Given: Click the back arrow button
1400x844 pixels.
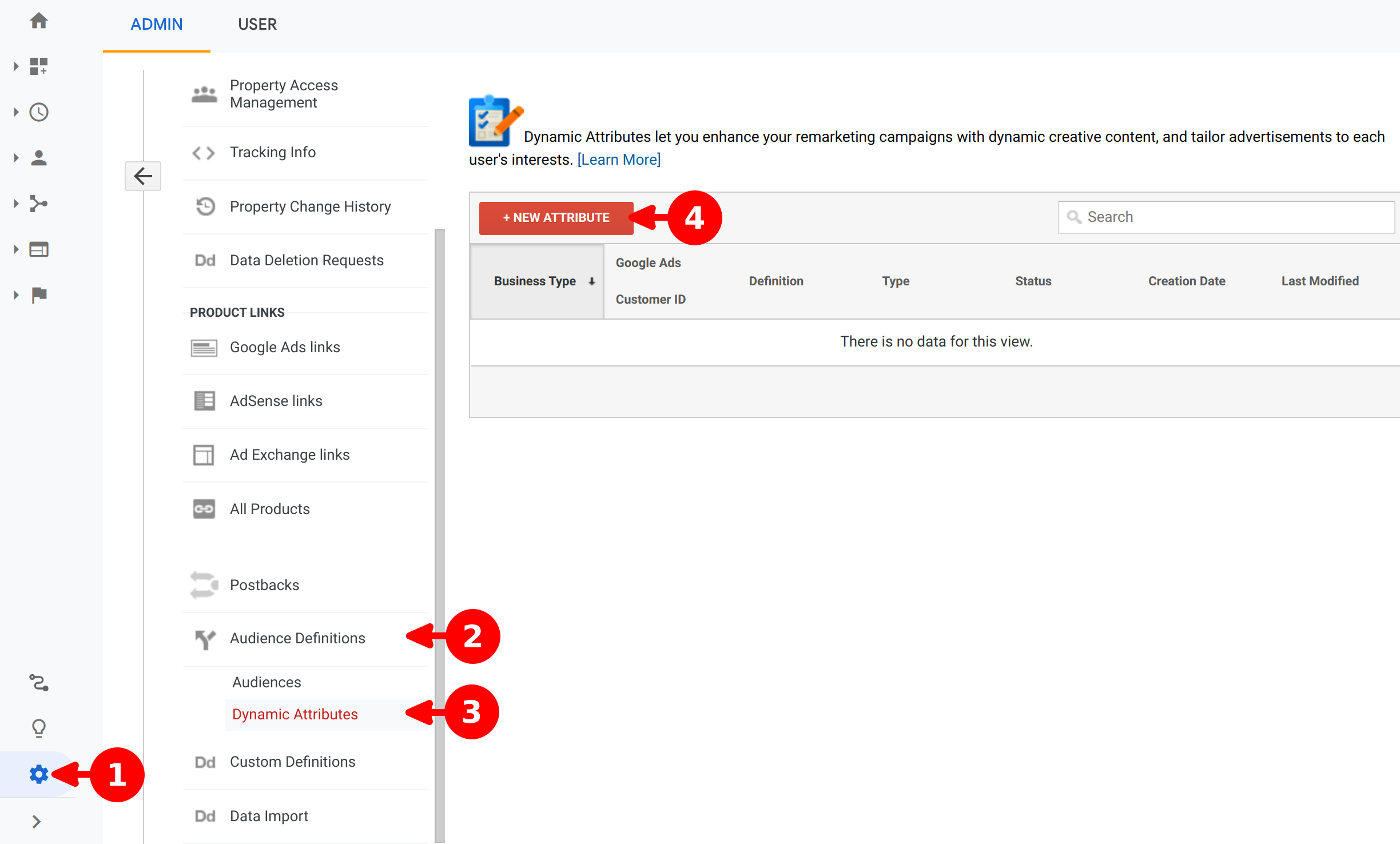Looking at the screenshot, I should (143, 176).
